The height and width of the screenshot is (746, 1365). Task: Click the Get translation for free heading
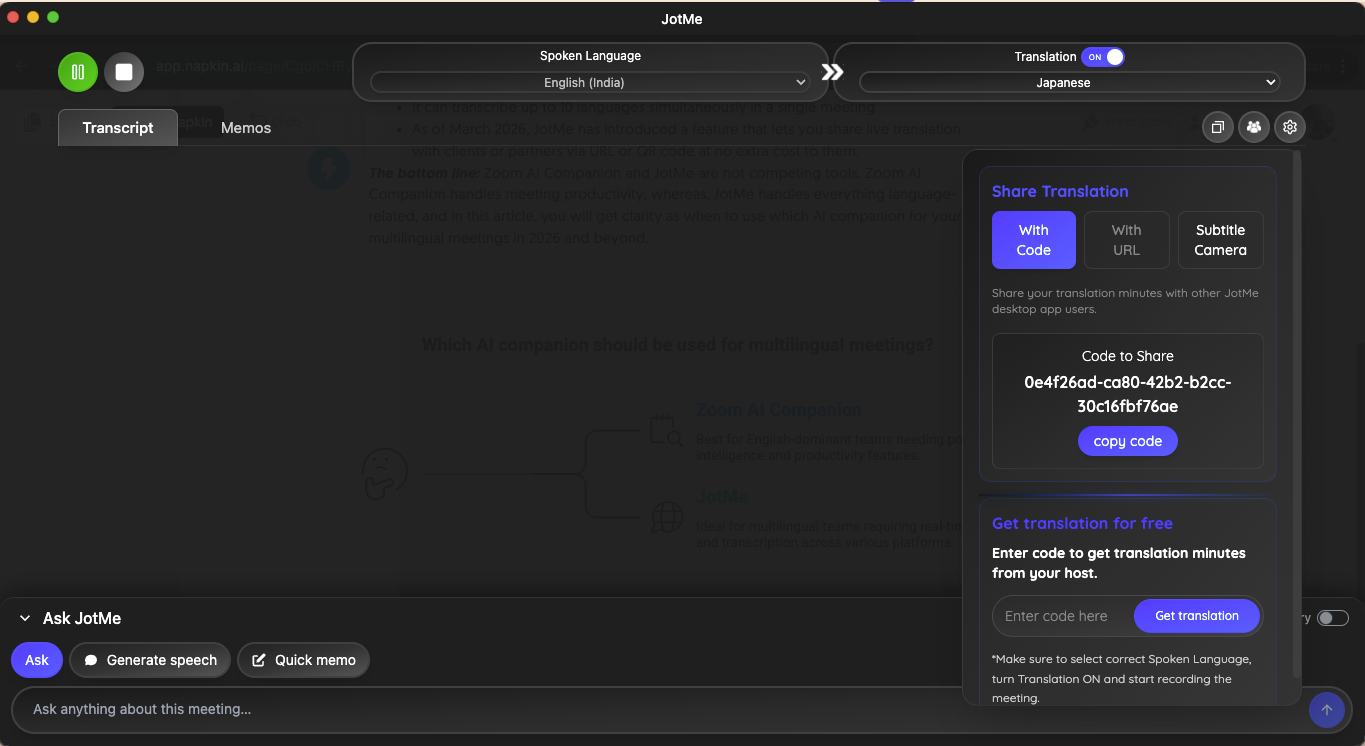pyautogui.click(x=1082, y=523)
